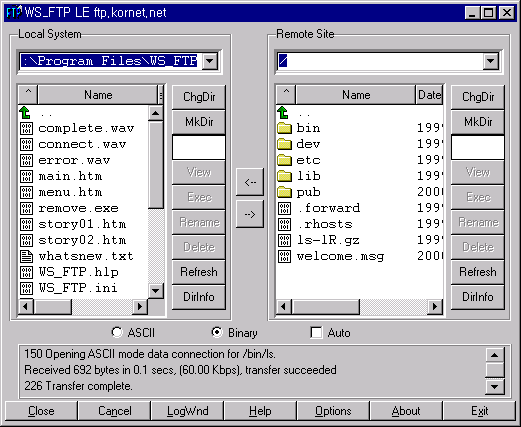
Task: Click local file list scroll-down arrow
Action: pyautogui.click(x=156, y=291)
